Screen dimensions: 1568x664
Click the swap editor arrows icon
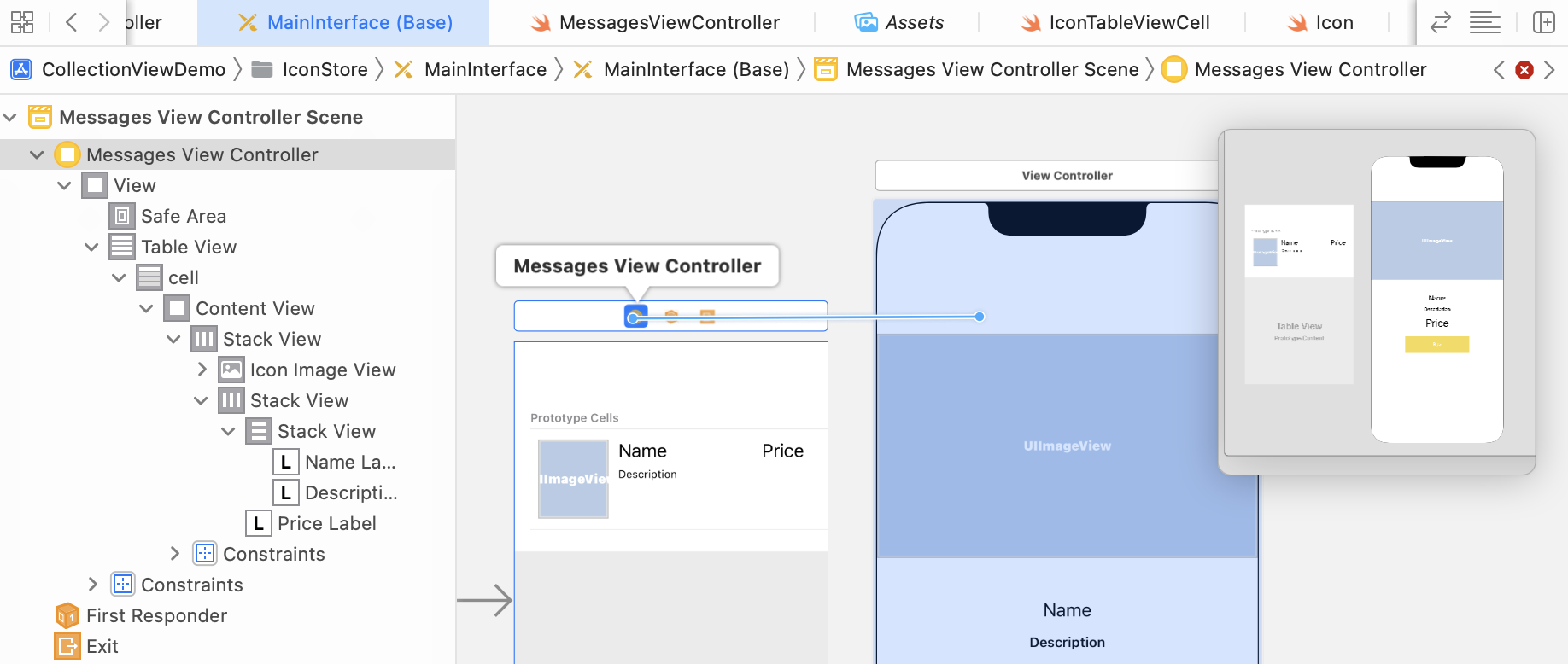pos(1440,22)
